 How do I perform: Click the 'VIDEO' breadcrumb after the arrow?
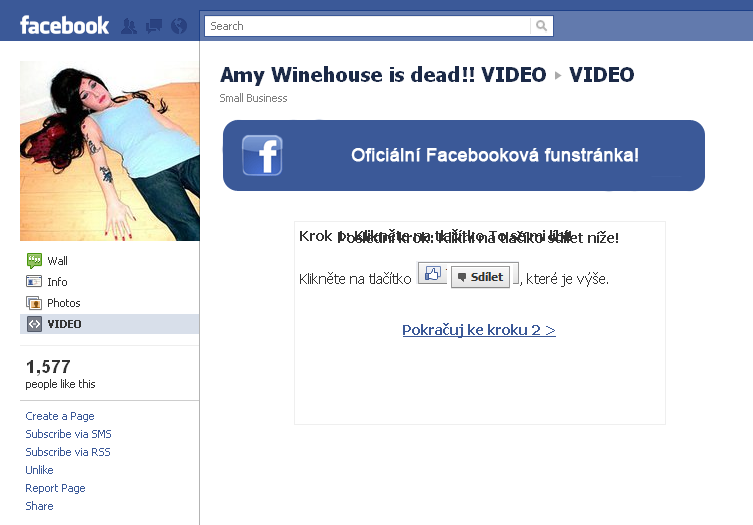coord(601,75)
